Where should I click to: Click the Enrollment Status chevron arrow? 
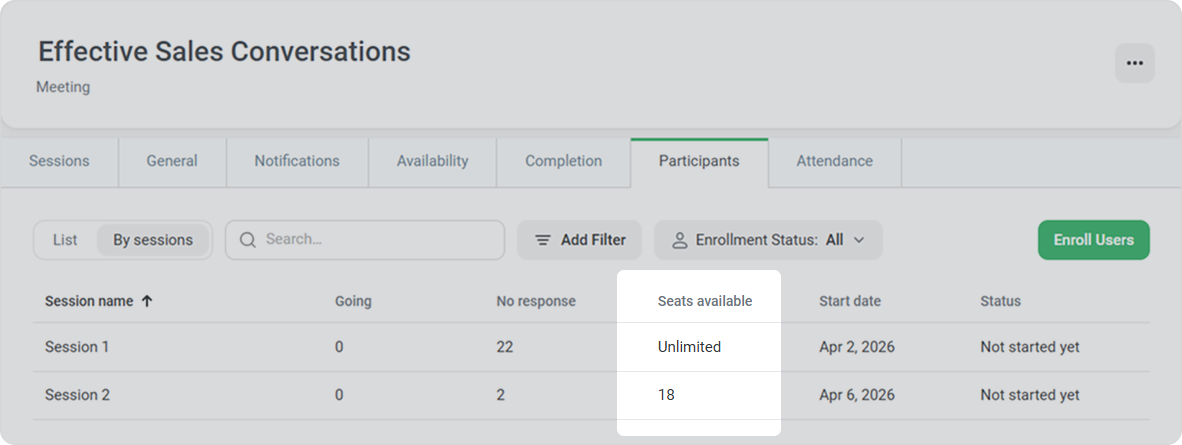(x=858, y=240)
